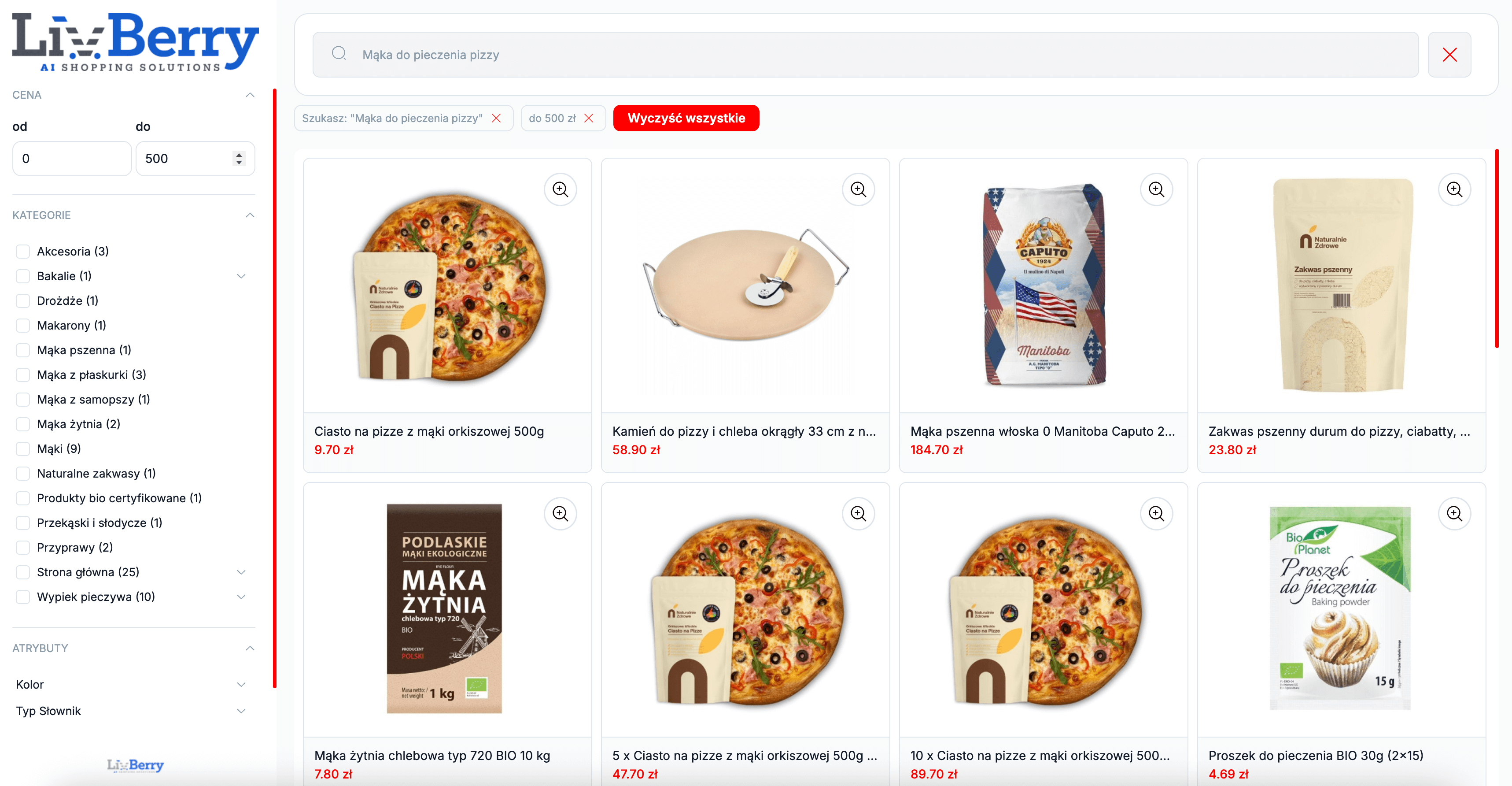Screen dimensions: 1512x786
Task: Collapse the Cena filter section
Action: (250, 95)
